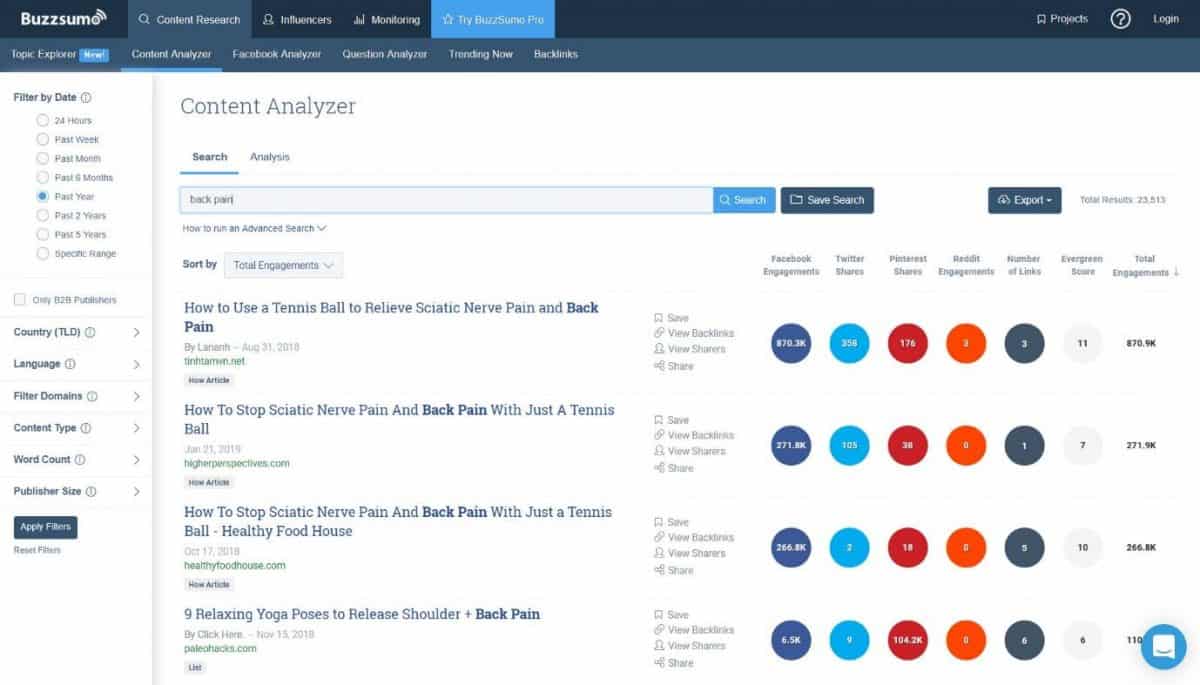
Task: Click the Login link
Action: pyautogui.click(x=1166, y=19)
